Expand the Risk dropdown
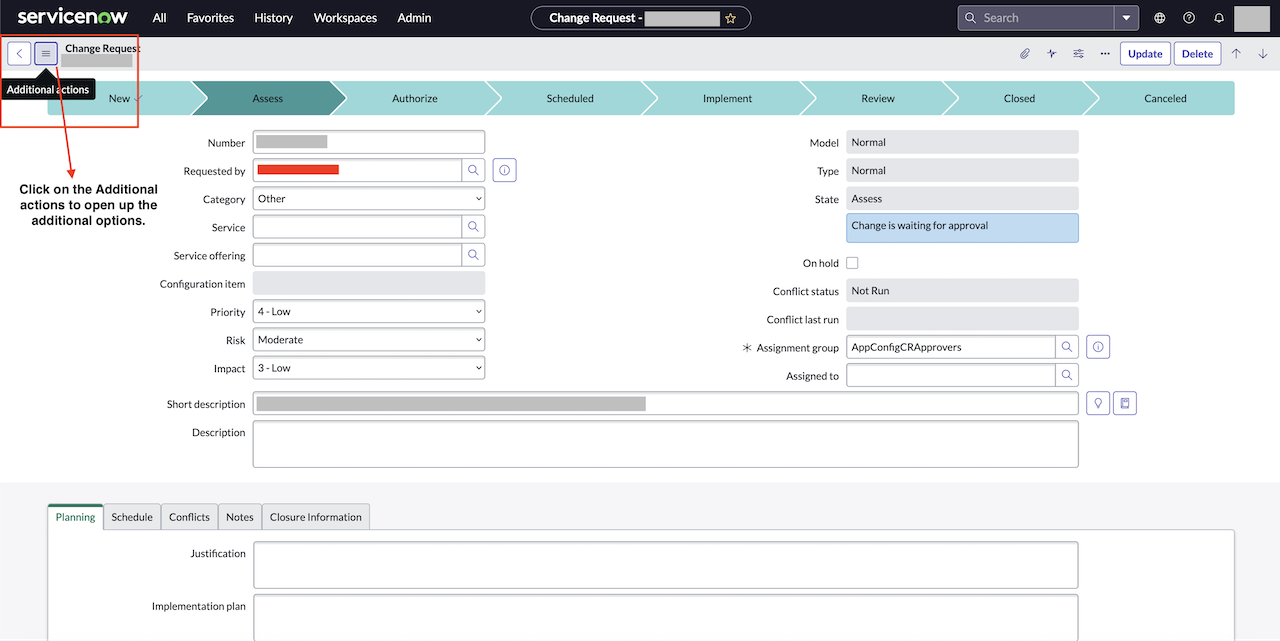 point(368,339)
